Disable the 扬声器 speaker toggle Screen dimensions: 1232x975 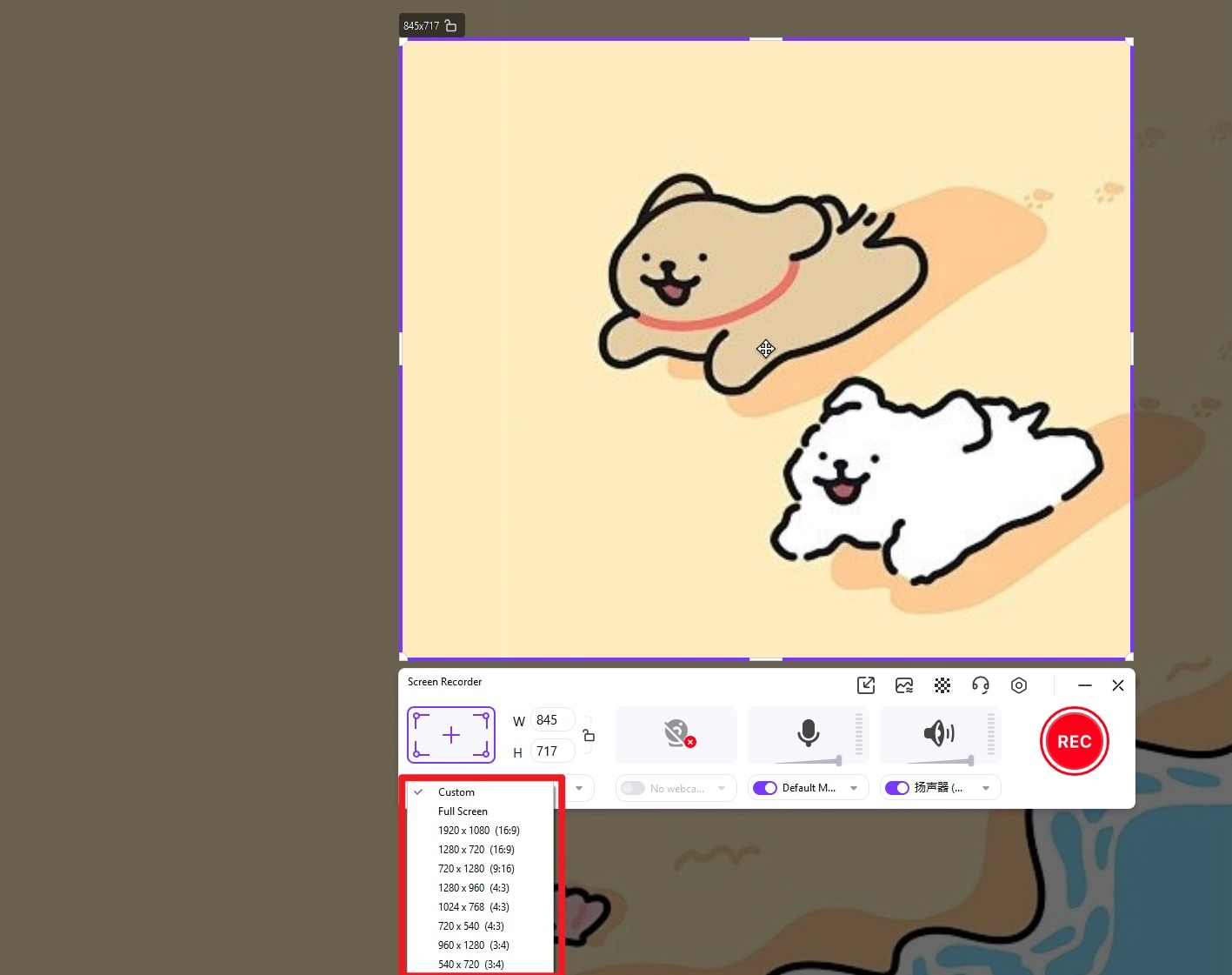point(897,788)
